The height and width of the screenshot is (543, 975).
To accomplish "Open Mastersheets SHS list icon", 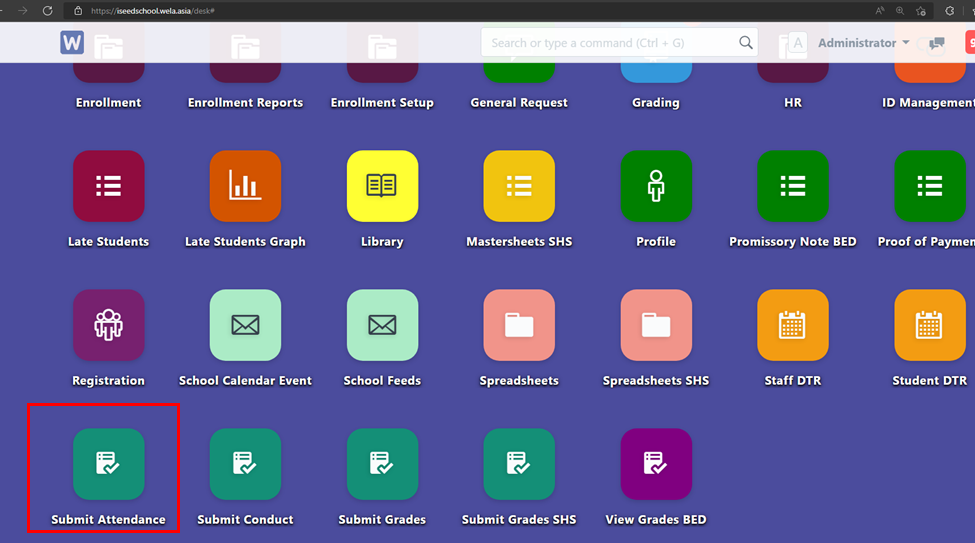I will tap(519, 186).
